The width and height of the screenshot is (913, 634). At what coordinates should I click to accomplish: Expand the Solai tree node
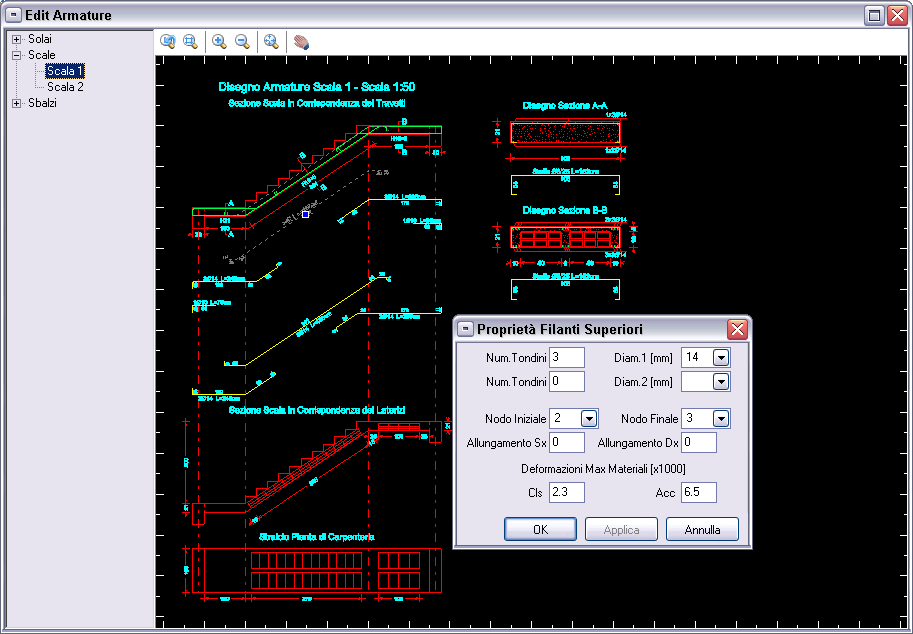[17, 39]
